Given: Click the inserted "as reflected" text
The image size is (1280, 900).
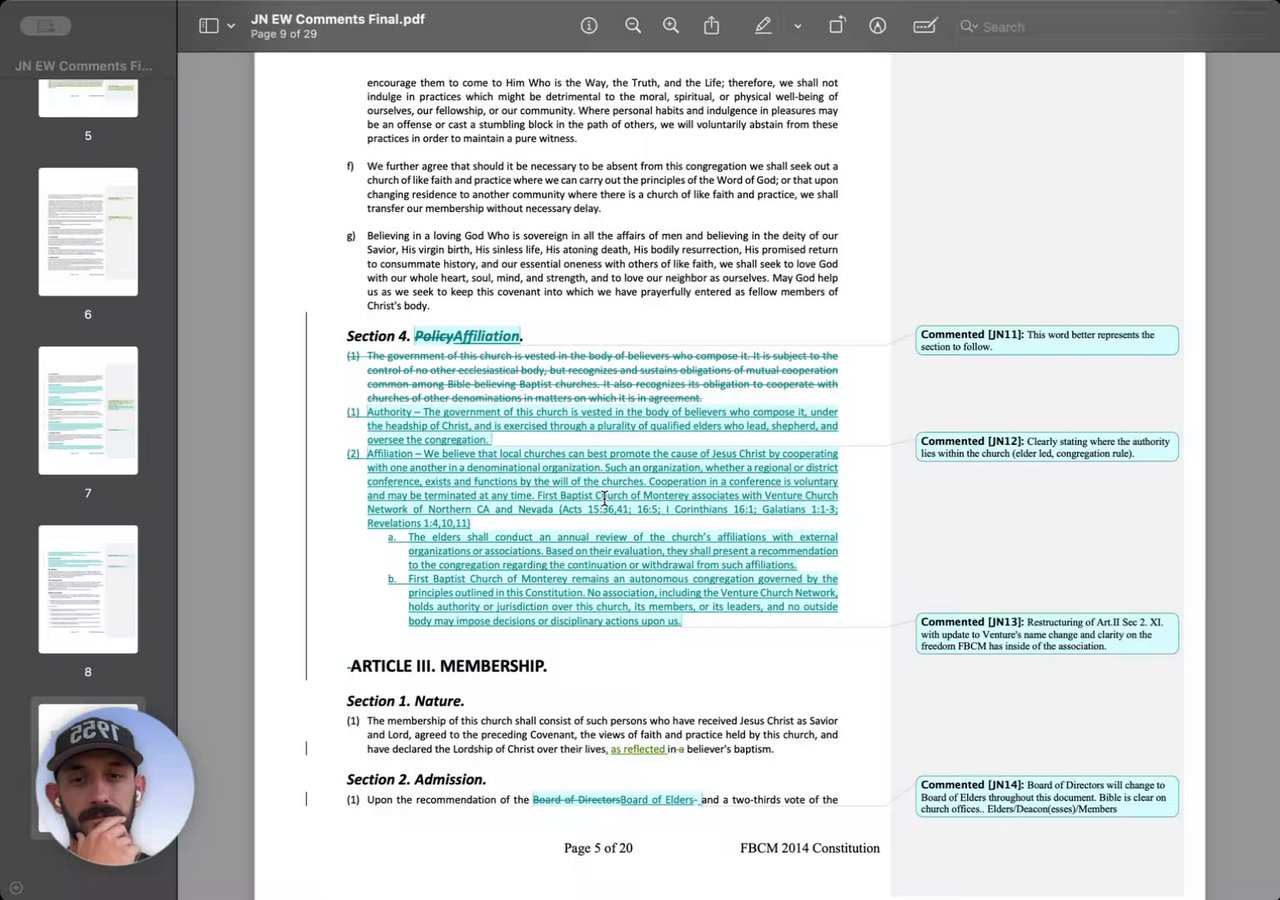Looking at the screenshot, I should pos(638,749).
